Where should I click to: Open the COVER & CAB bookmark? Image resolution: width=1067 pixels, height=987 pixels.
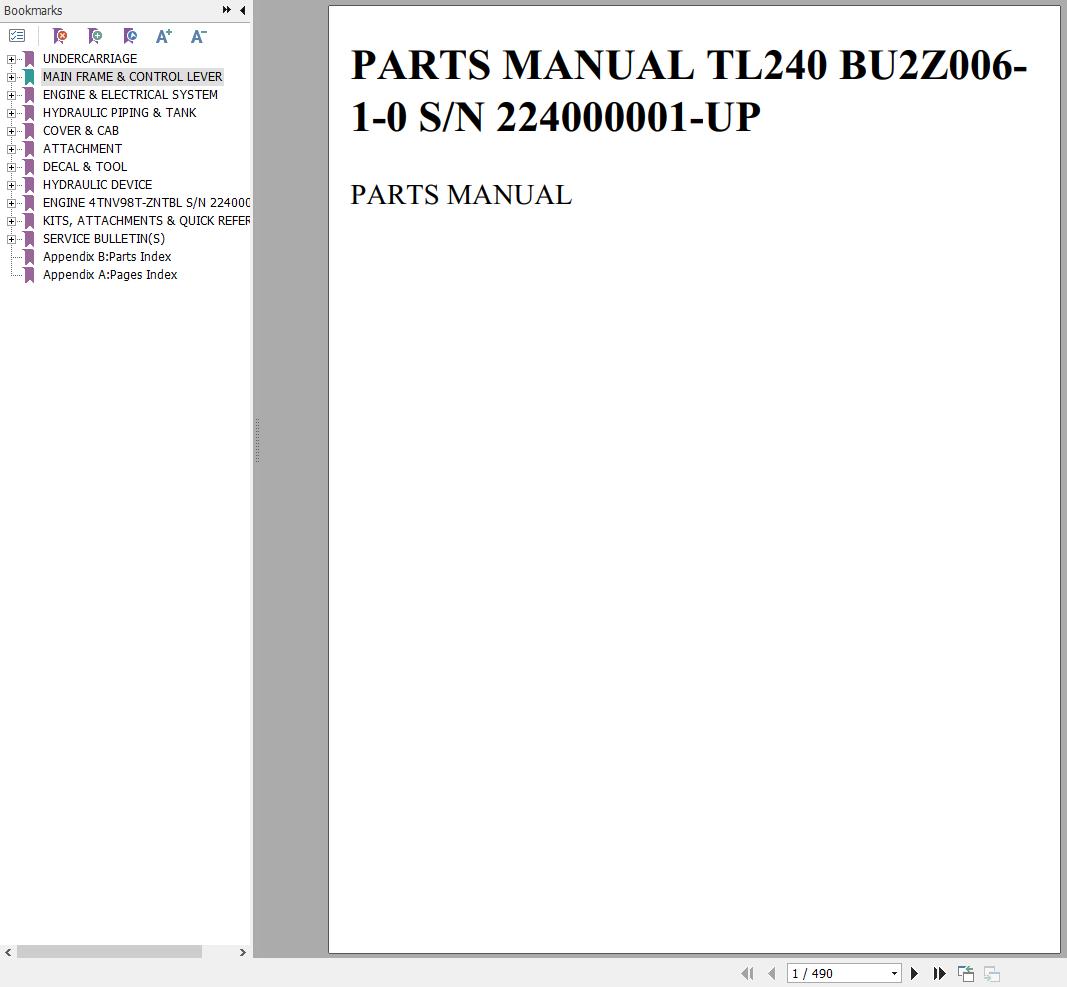tap(81, 131)
